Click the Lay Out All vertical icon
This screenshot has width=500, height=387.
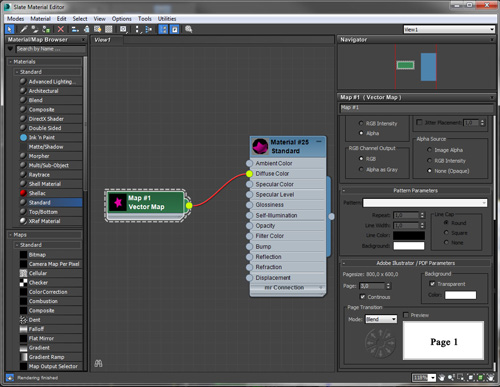138,29
